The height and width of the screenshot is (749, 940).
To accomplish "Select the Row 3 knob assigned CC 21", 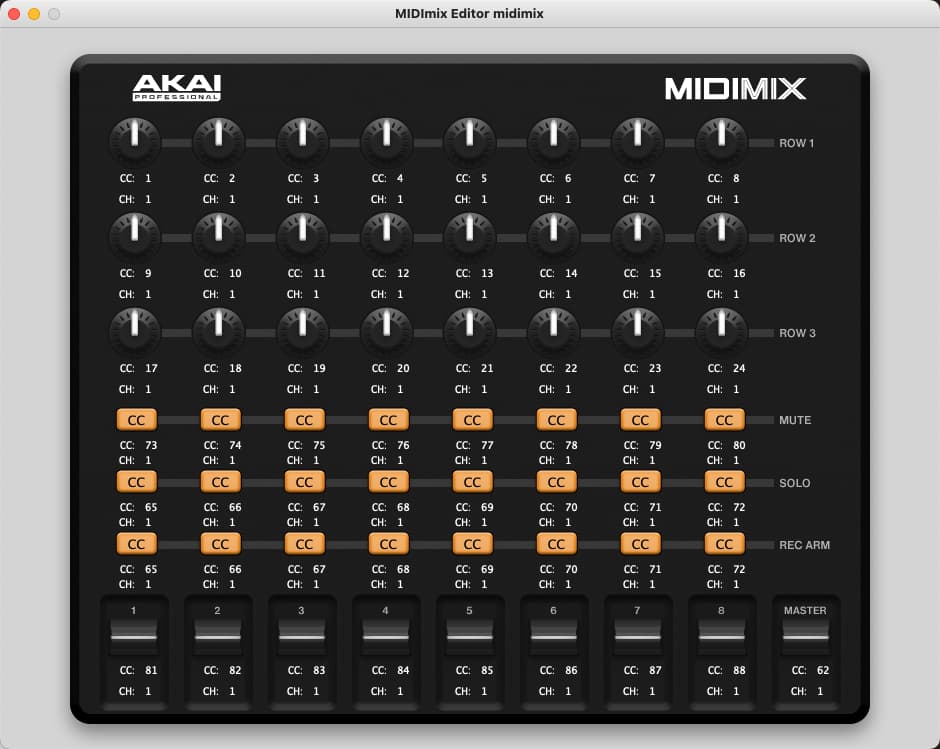I will coord(470,332).
